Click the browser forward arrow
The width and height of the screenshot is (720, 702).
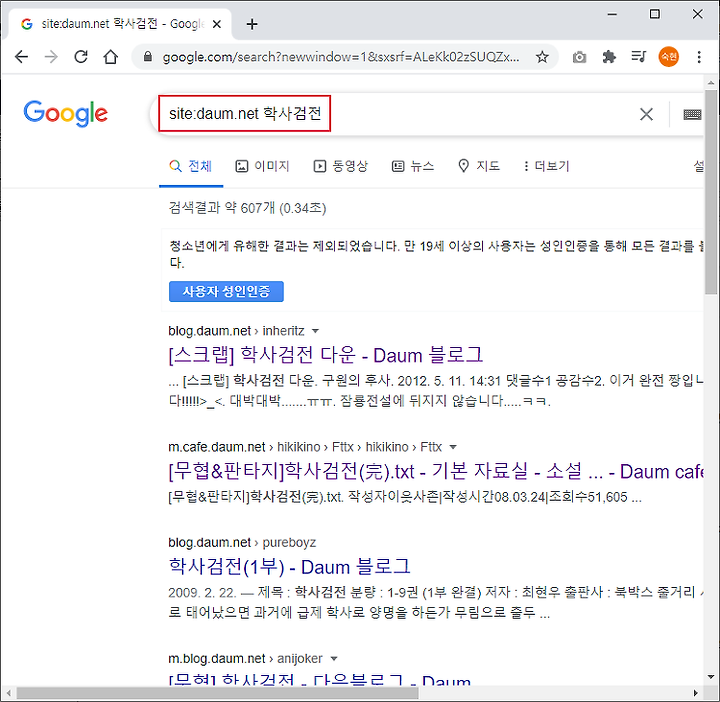(51, 57)
